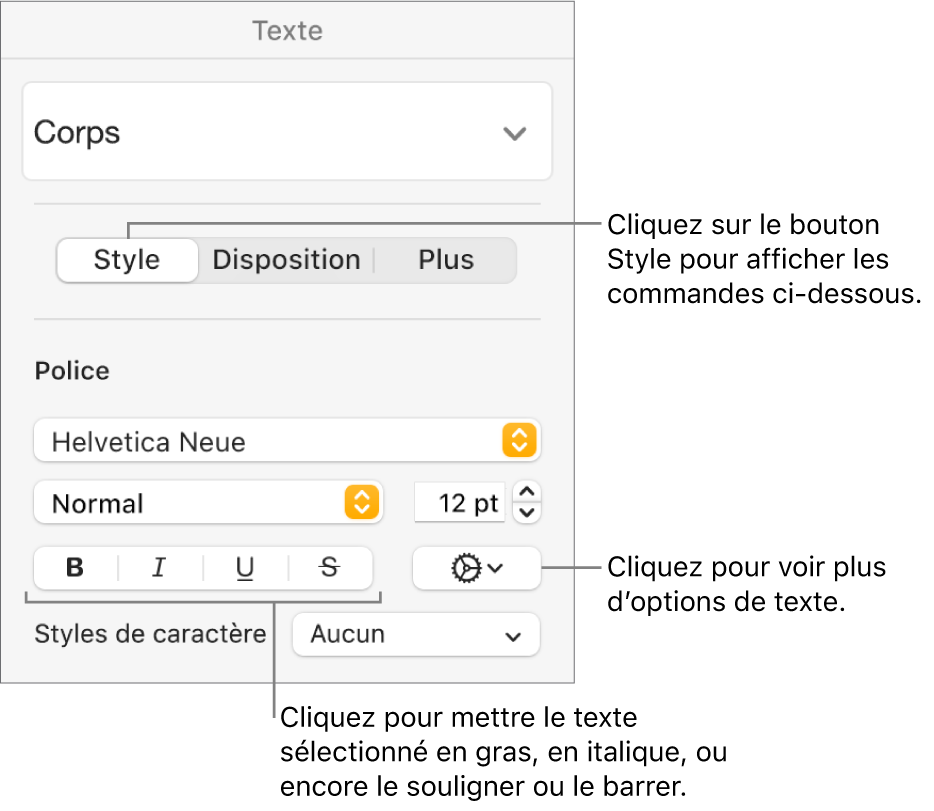The height and width of the screenshot is (811, 934).
Task: Switch to the Style tab
Action: click(x=127, y=260)
